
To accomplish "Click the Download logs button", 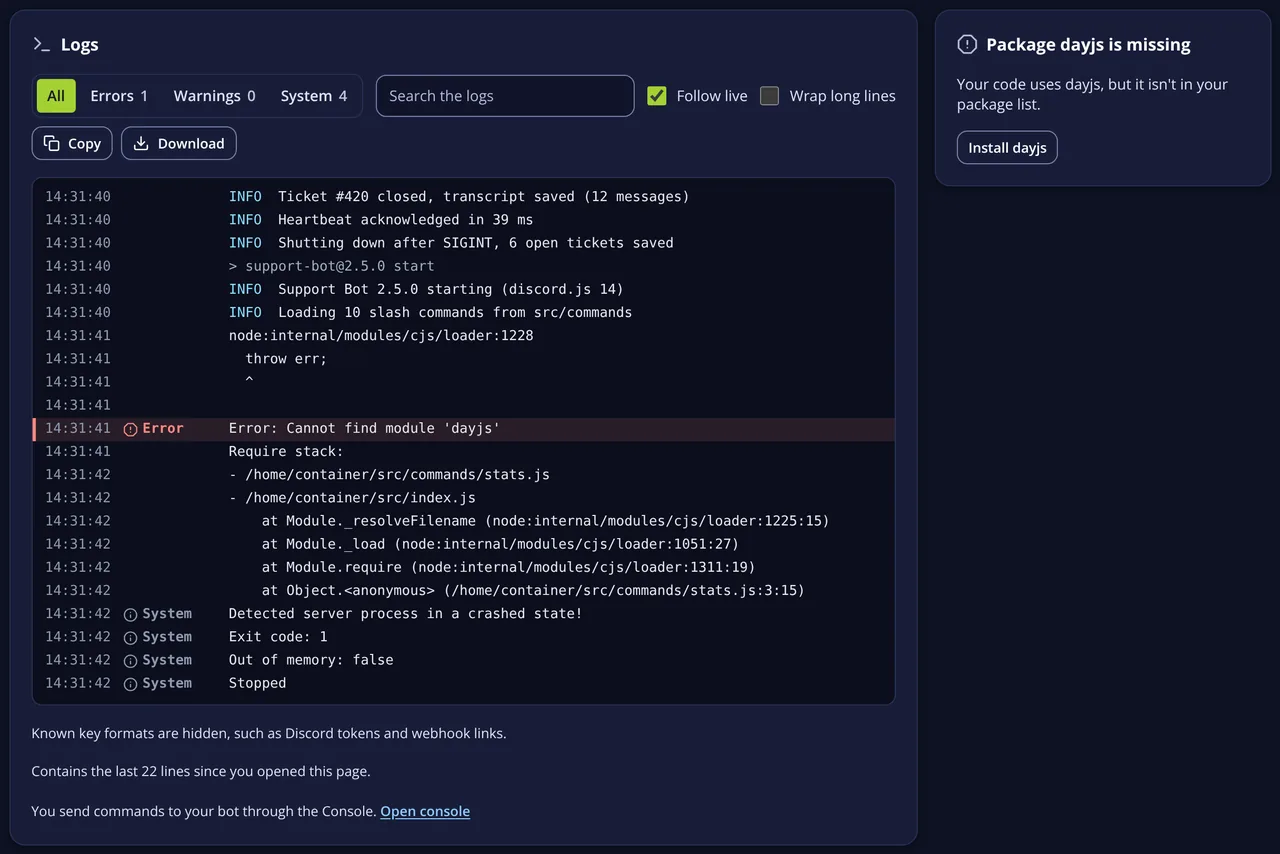I will pos(179,143).
